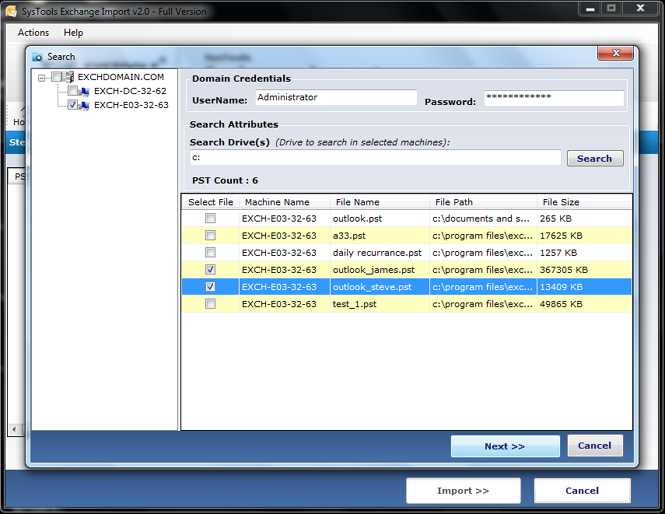Click Import >> in the main window
The width and height of the screenshot is (665, 514).
click(463, 491)
